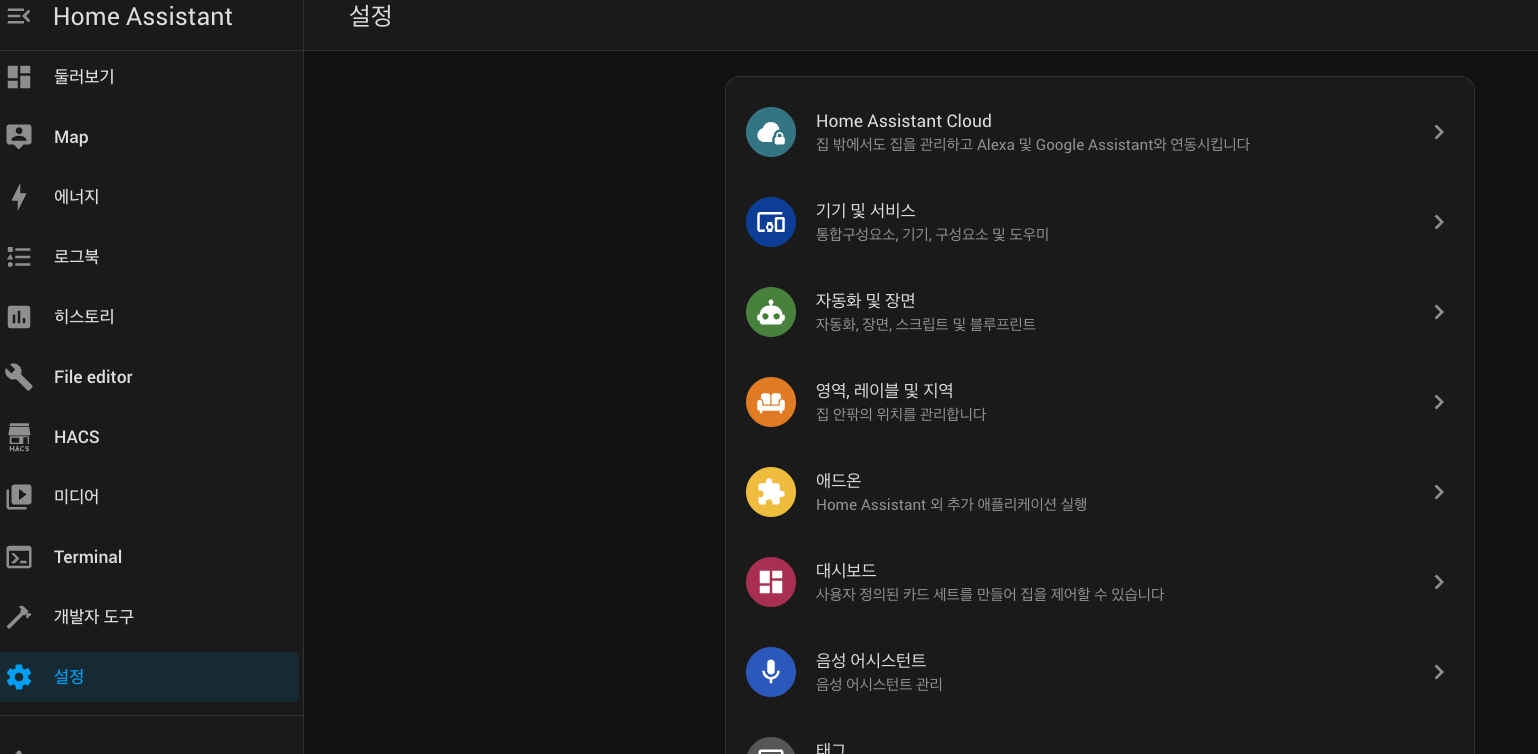This screenshot has width=1538, height=754.
Task: Expand the 기기 및 서비스 chevron arrow
Action: 1439,222
